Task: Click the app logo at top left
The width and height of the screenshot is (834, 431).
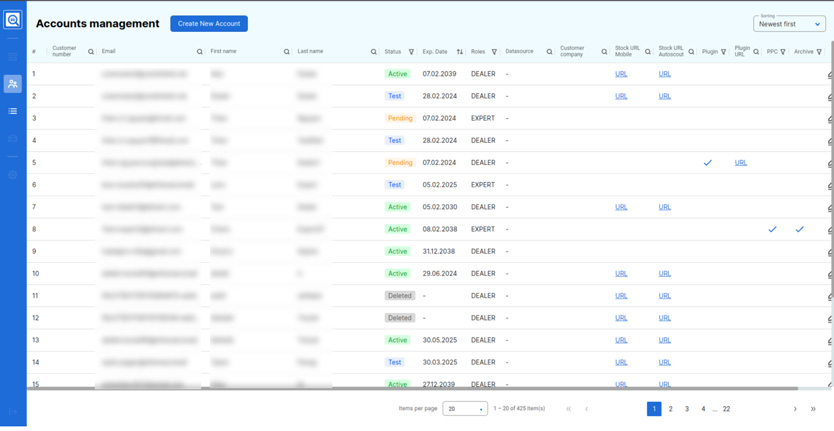Action: 13,20
